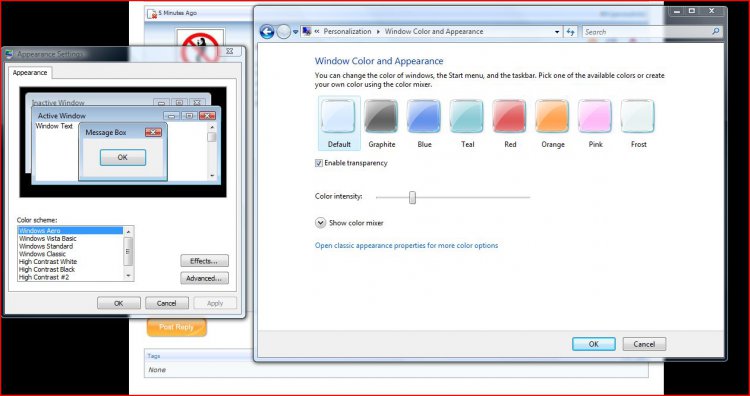Image resolution: width=750 pixels, height=396 pixels.
Task: Select the Graphite window color
Action: tap(381, 116)
